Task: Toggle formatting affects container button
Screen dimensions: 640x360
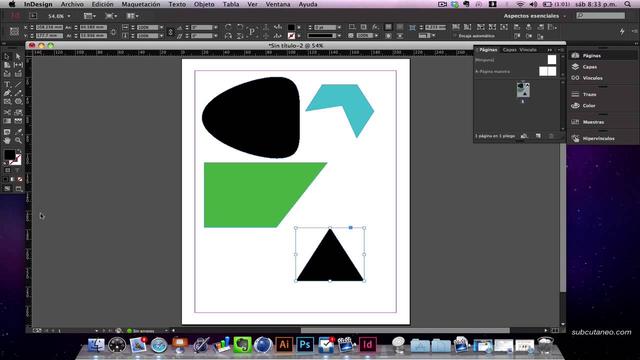Action: tap(7, 170)
